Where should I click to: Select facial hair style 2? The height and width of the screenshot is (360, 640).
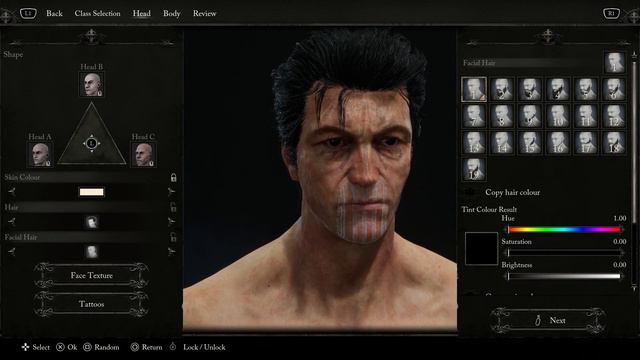[502, 89]
